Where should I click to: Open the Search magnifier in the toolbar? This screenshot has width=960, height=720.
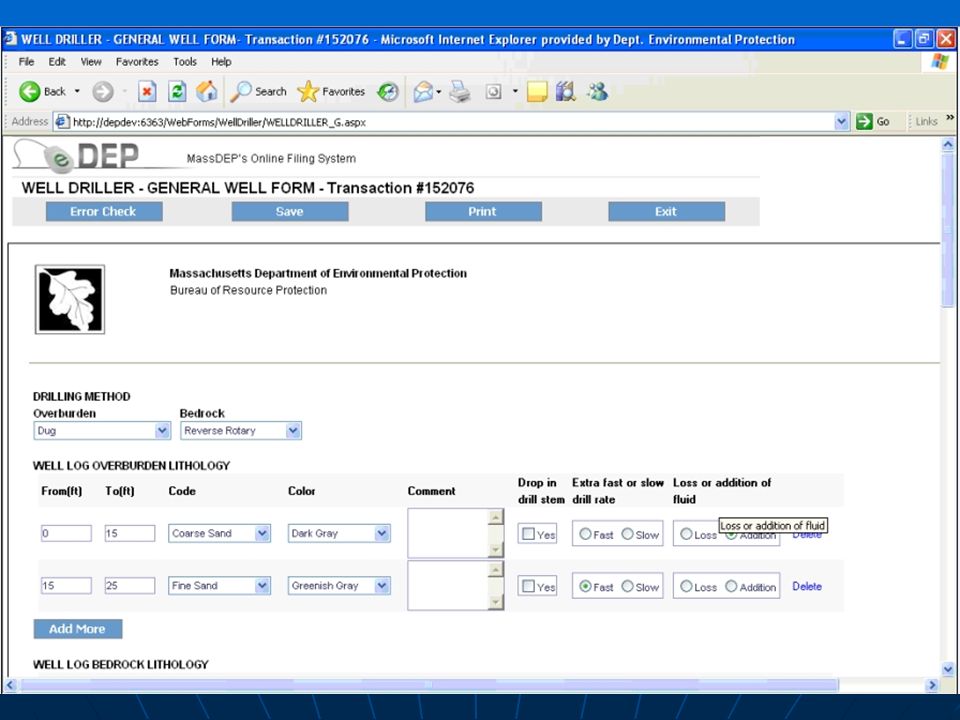click(241, 92)
